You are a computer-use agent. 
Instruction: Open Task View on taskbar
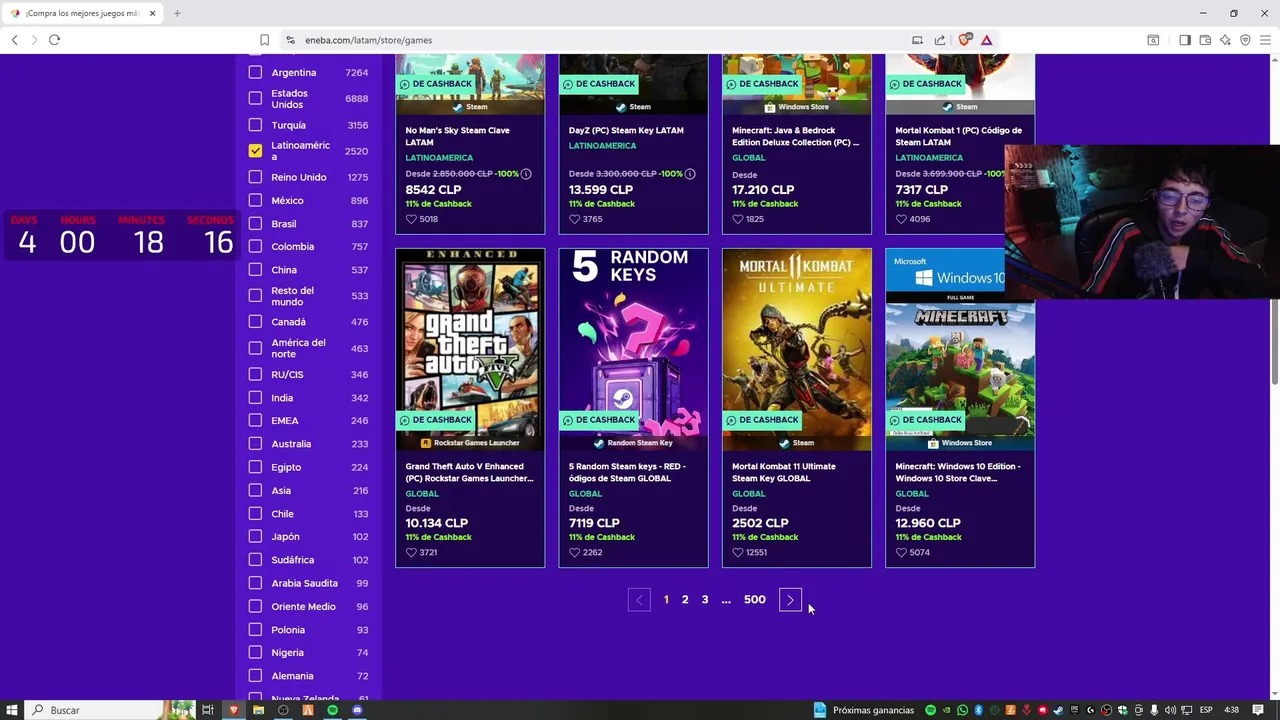pos(208,710)
